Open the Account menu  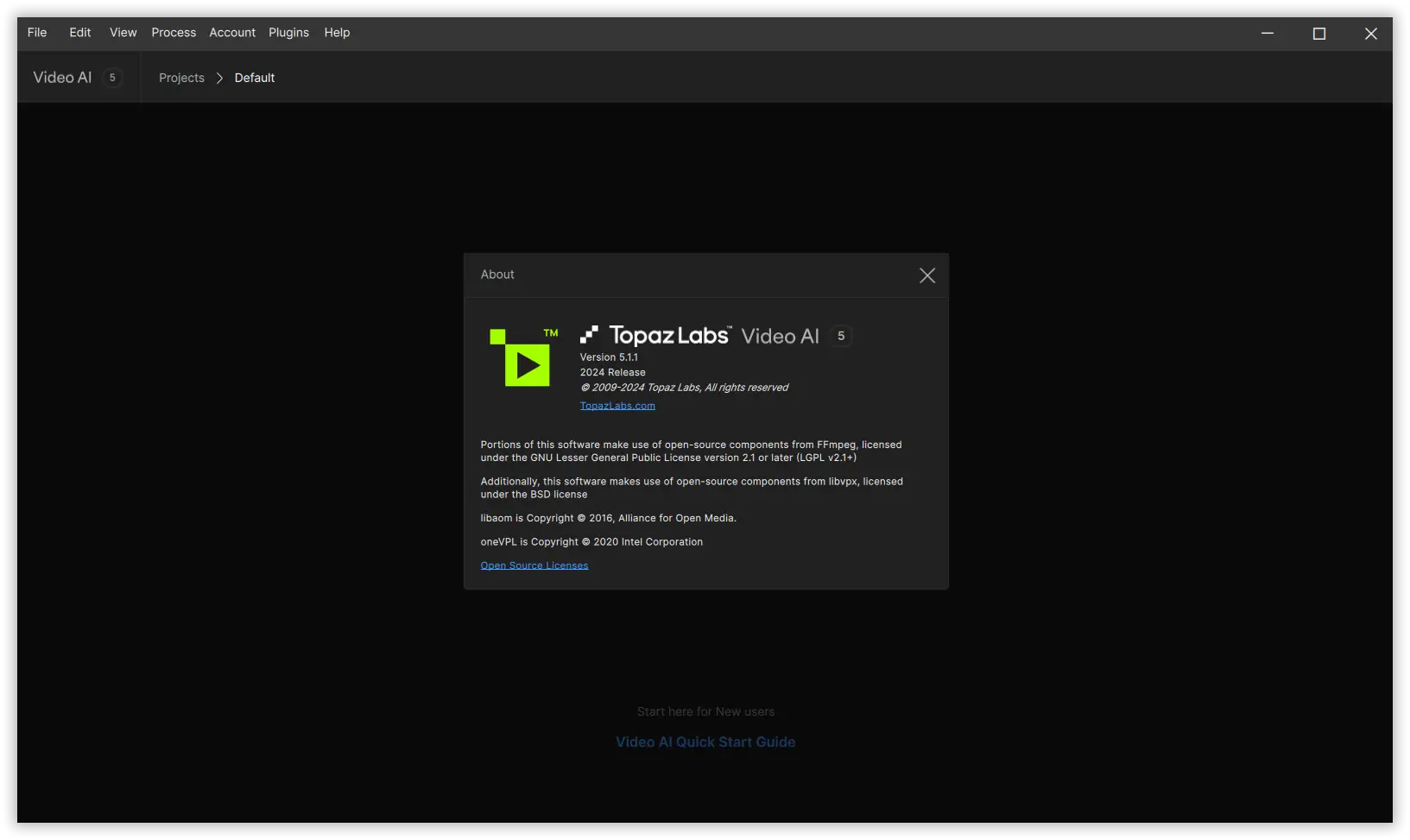point(232,33)
